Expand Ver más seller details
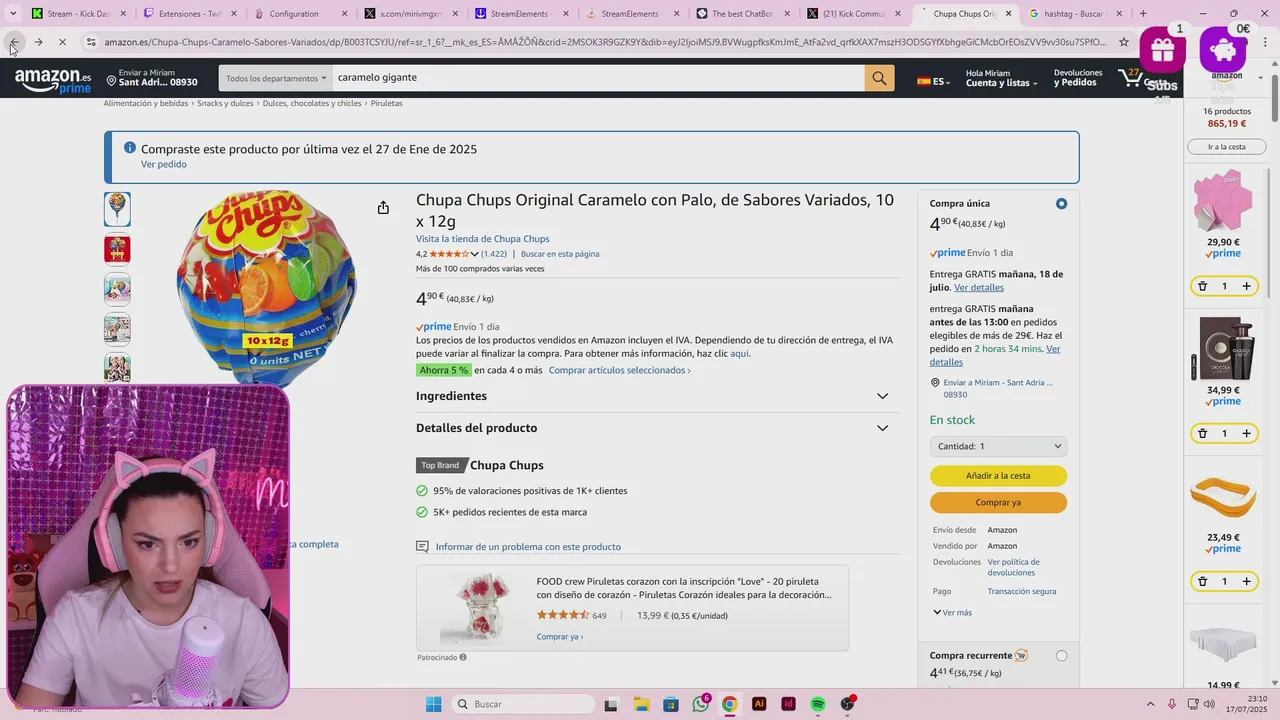The width and height of the screenshot is (1280, 720). click(953, 612)
